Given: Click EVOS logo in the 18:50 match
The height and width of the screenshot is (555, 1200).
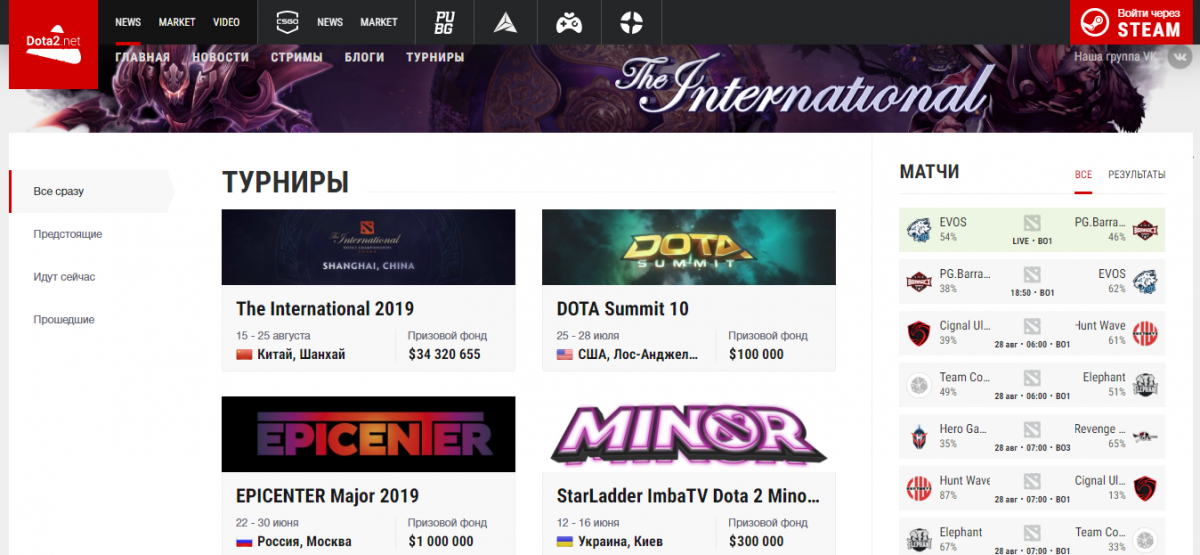Looking at the screenshot, I should (1144, 282).
